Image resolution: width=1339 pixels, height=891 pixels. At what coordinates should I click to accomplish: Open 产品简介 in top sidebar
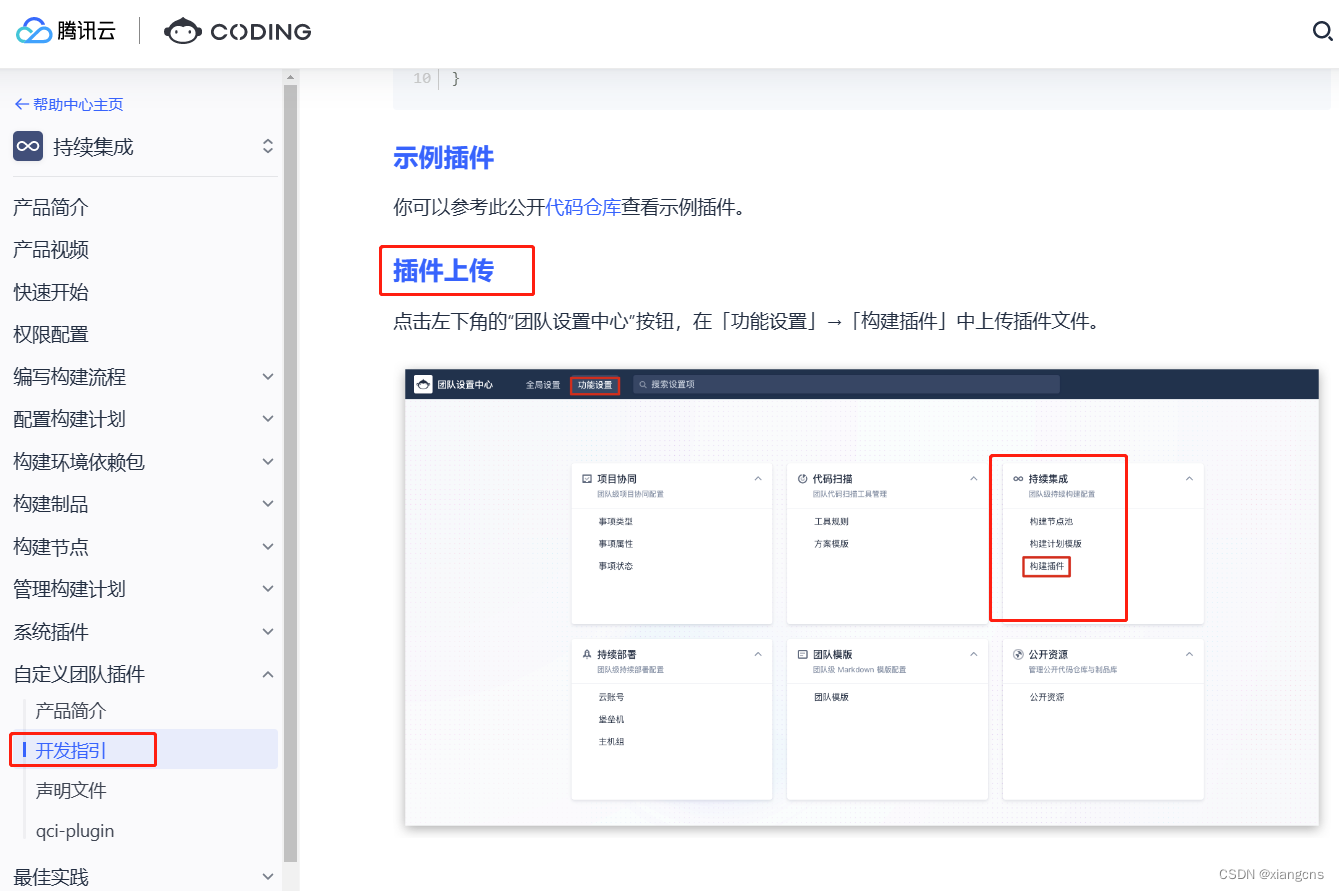click(51, 207)
